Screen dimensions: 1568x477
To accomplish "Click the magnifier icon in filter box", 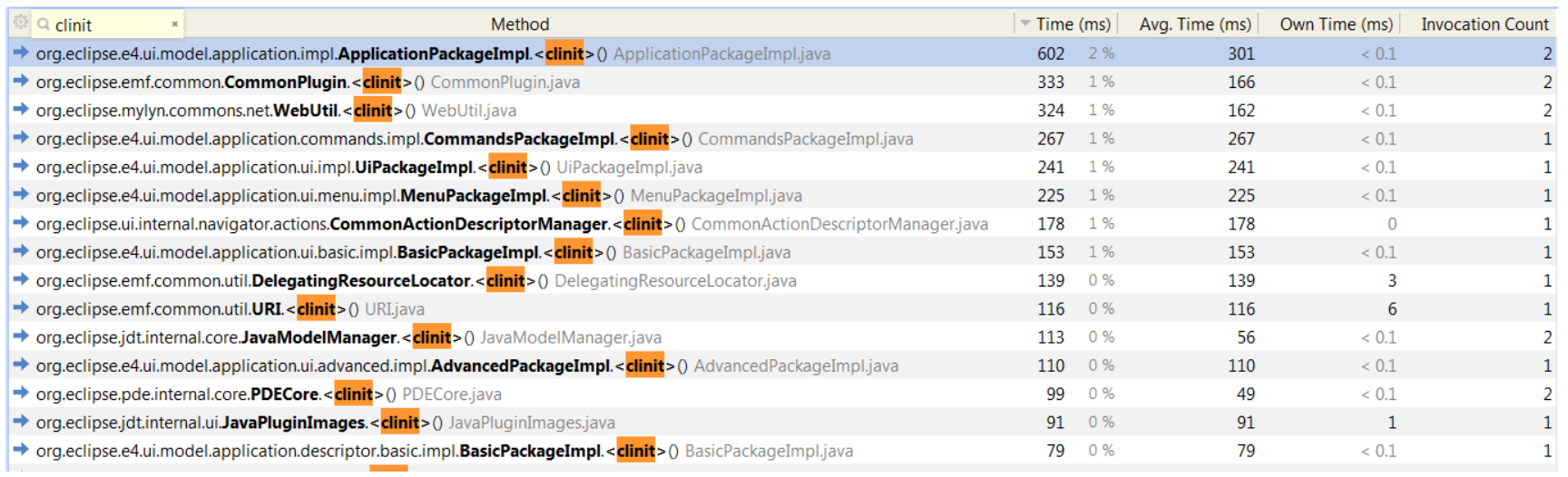I will [44, 24].
